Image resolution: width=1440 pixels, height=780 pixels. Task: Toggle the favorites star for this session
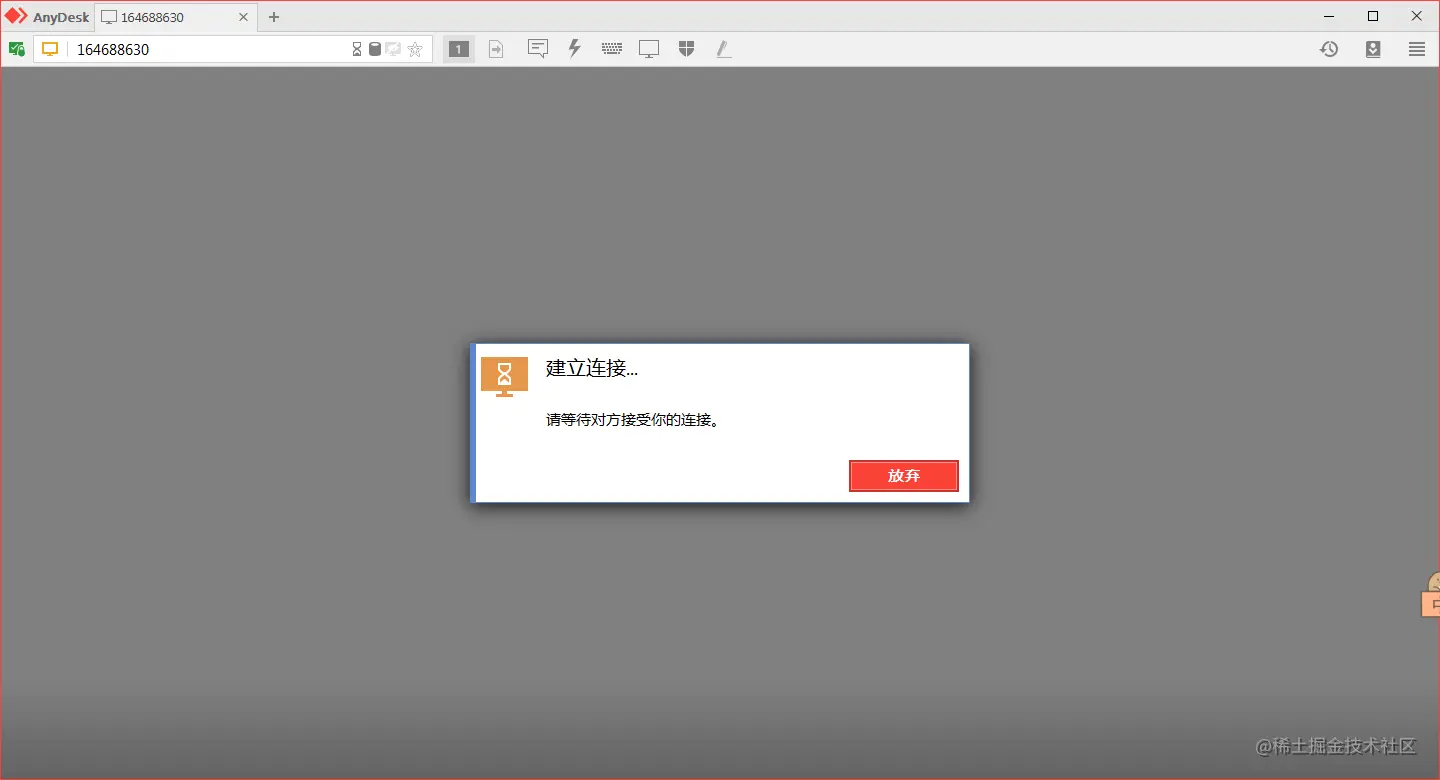[415, 48]
